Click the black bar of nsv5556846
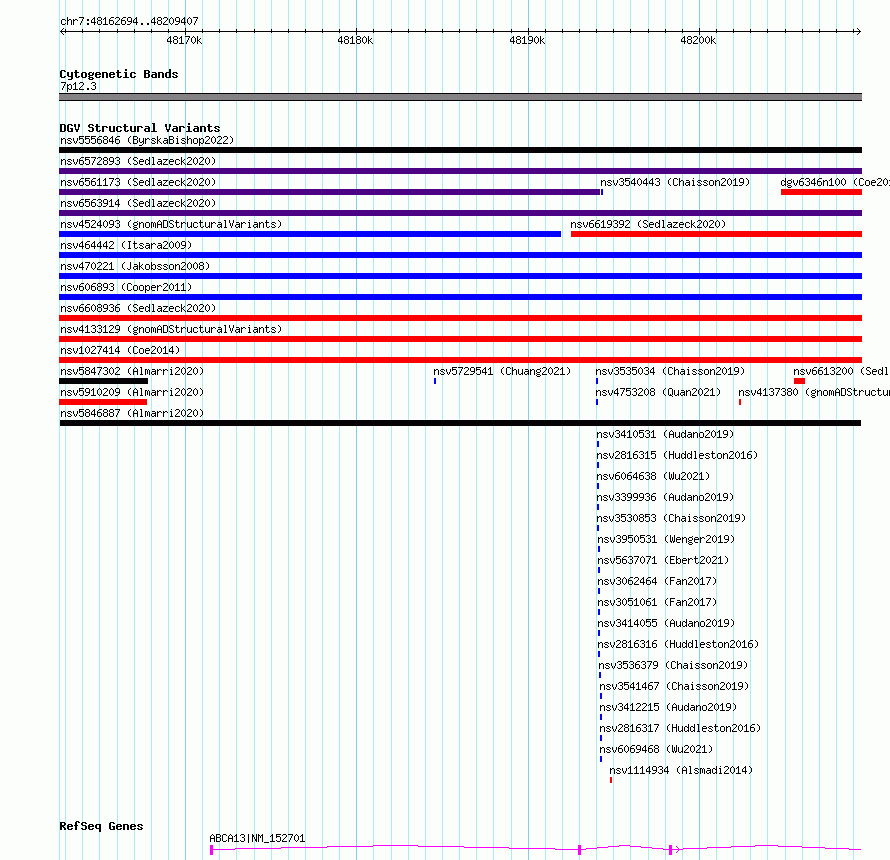Image resolution: width=890 pixels, height=860 pixels. point(460,150)
